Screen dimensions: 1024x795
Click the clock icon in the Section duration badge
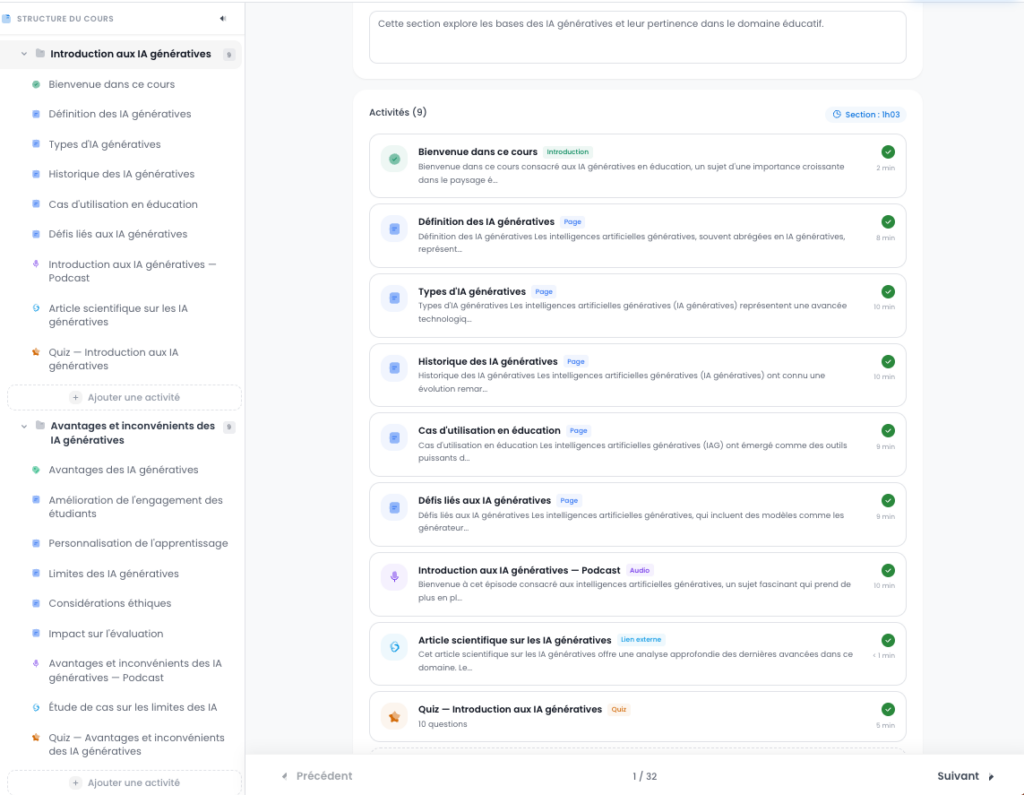(837, 114)
